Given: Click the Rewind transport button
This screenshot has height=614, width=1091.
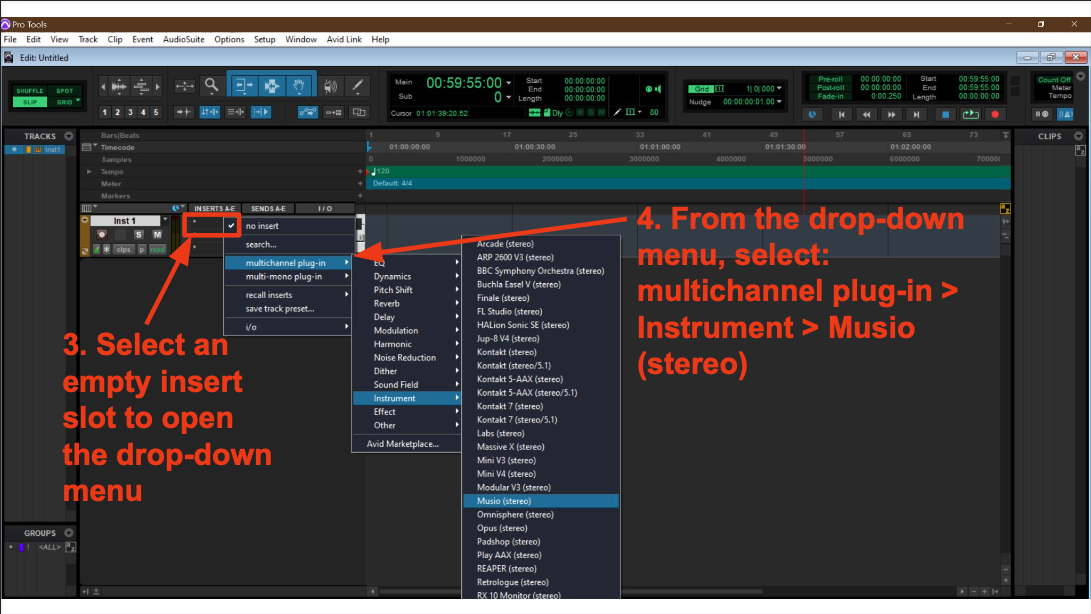Looking at the screenshot, I should [x=866, y=114].
